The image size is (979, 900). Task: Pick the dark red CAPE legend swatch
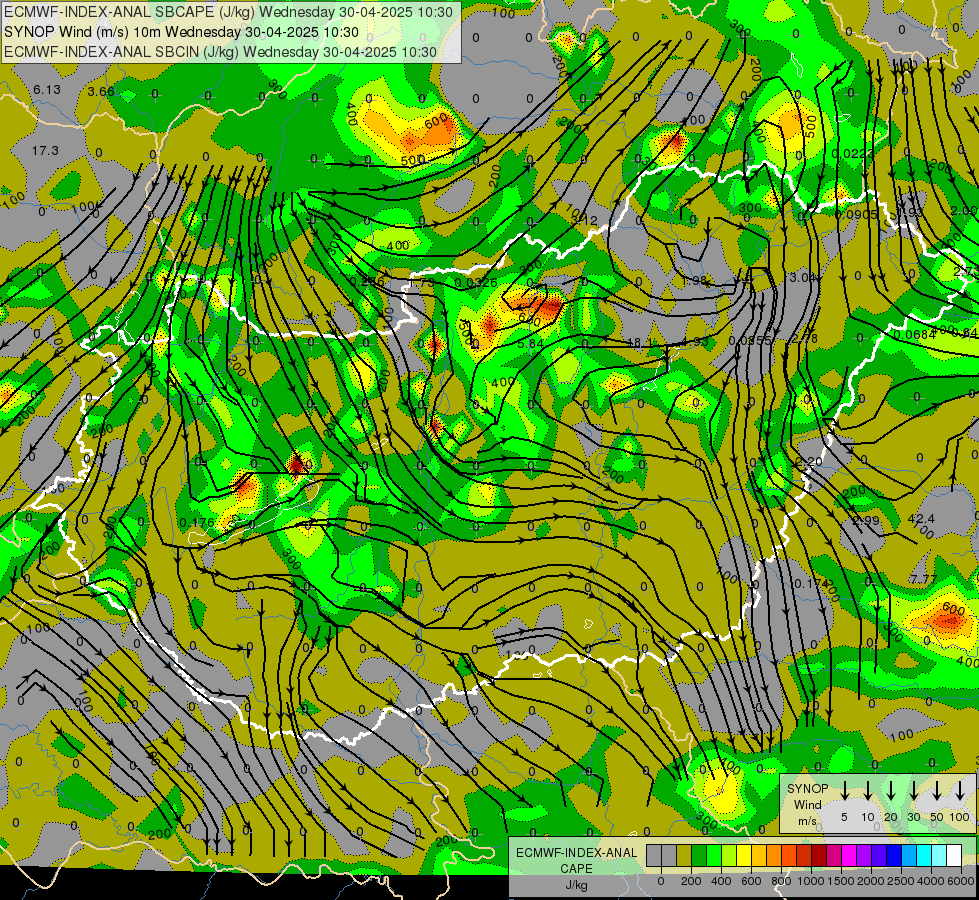point(819,855)
